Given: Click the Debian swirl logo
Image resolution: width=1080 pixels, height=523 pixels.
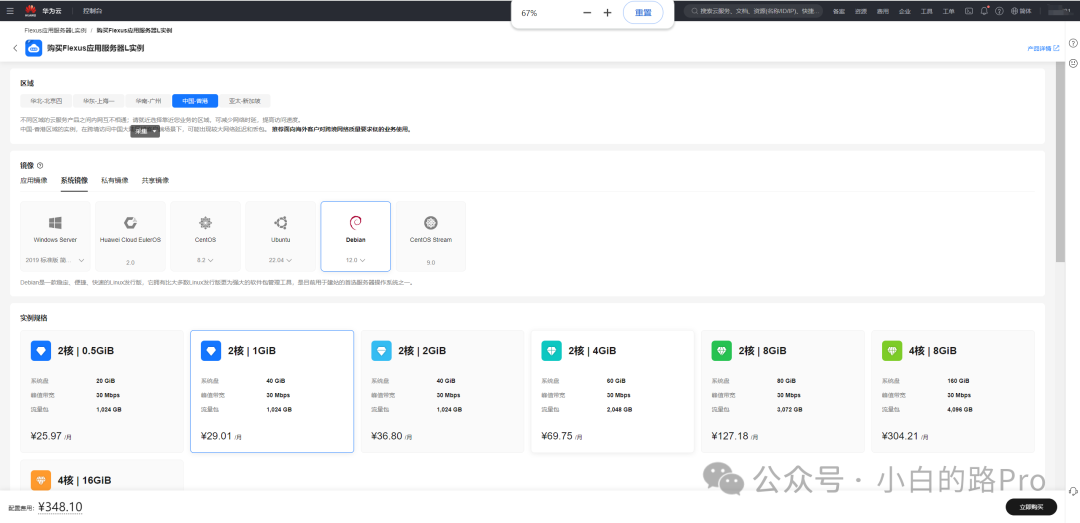Looking at the screenshot, I should pyautogui.click(x=355, y=223).
